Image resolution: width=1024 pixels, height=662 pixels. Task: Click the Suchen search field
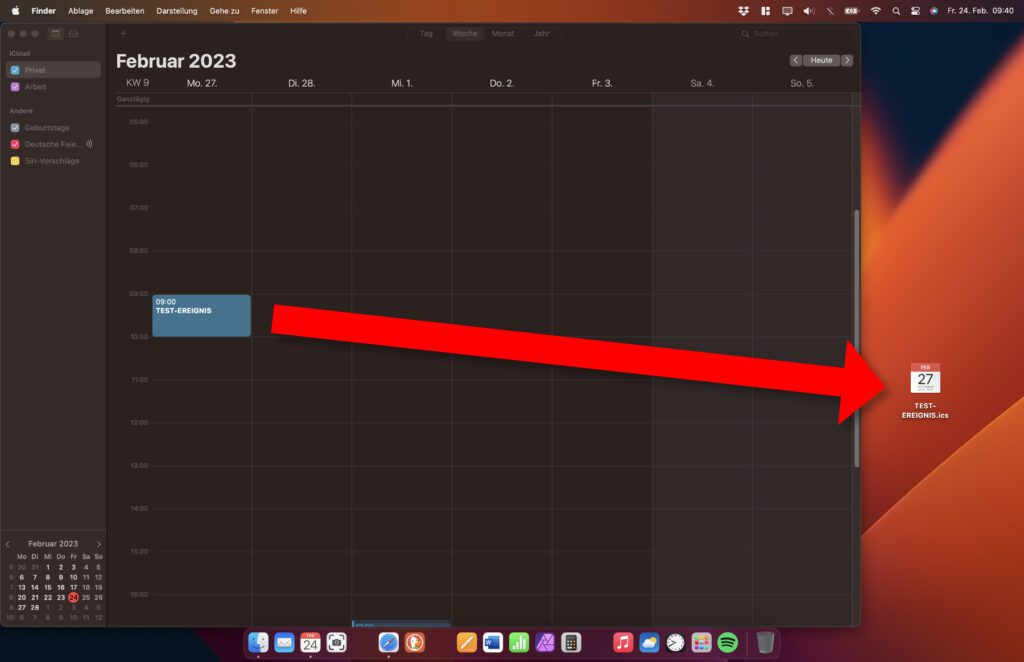click(x=795, y=33)
